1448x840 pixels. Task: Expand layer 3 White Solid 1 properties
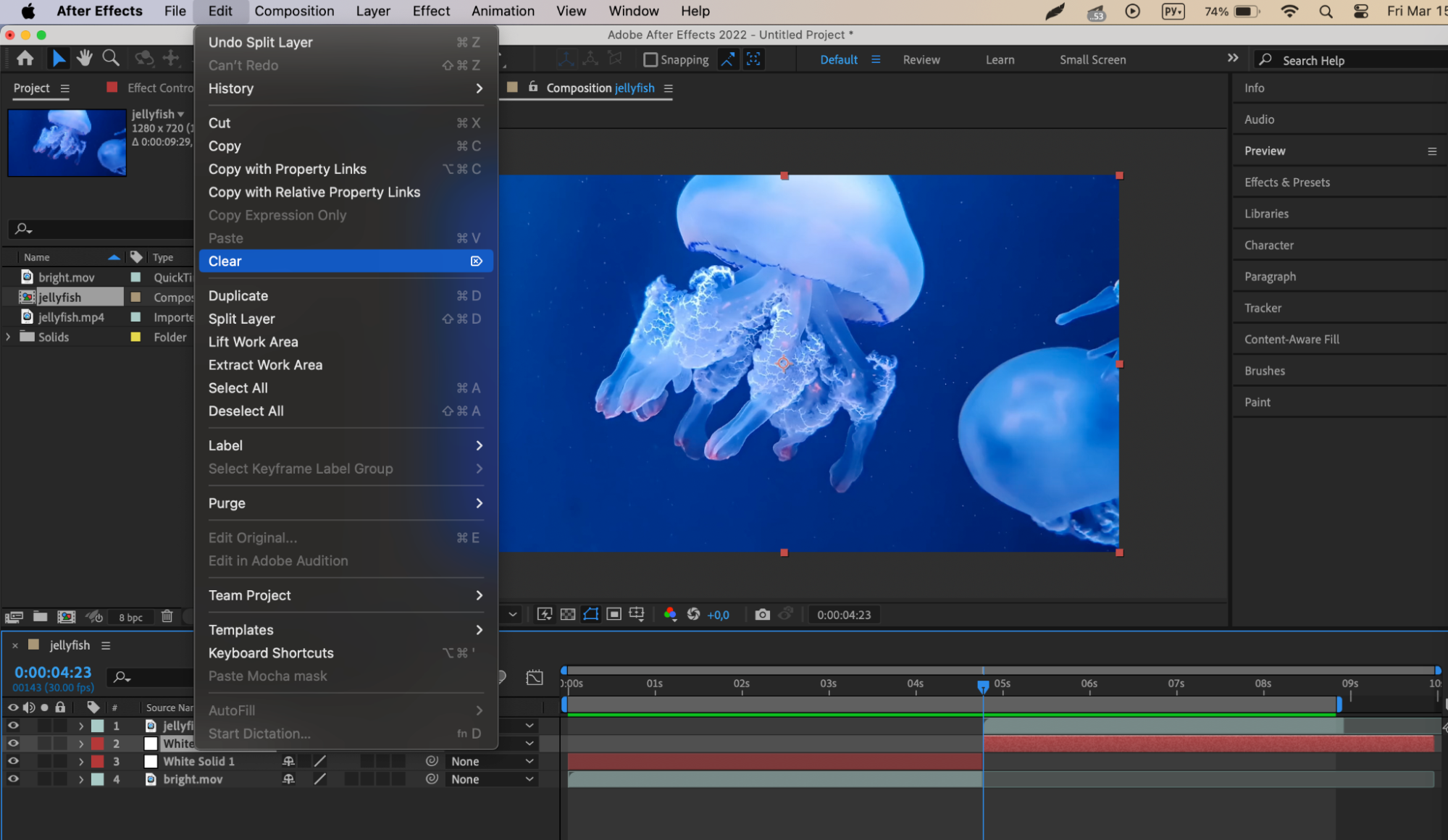(81, 762)
